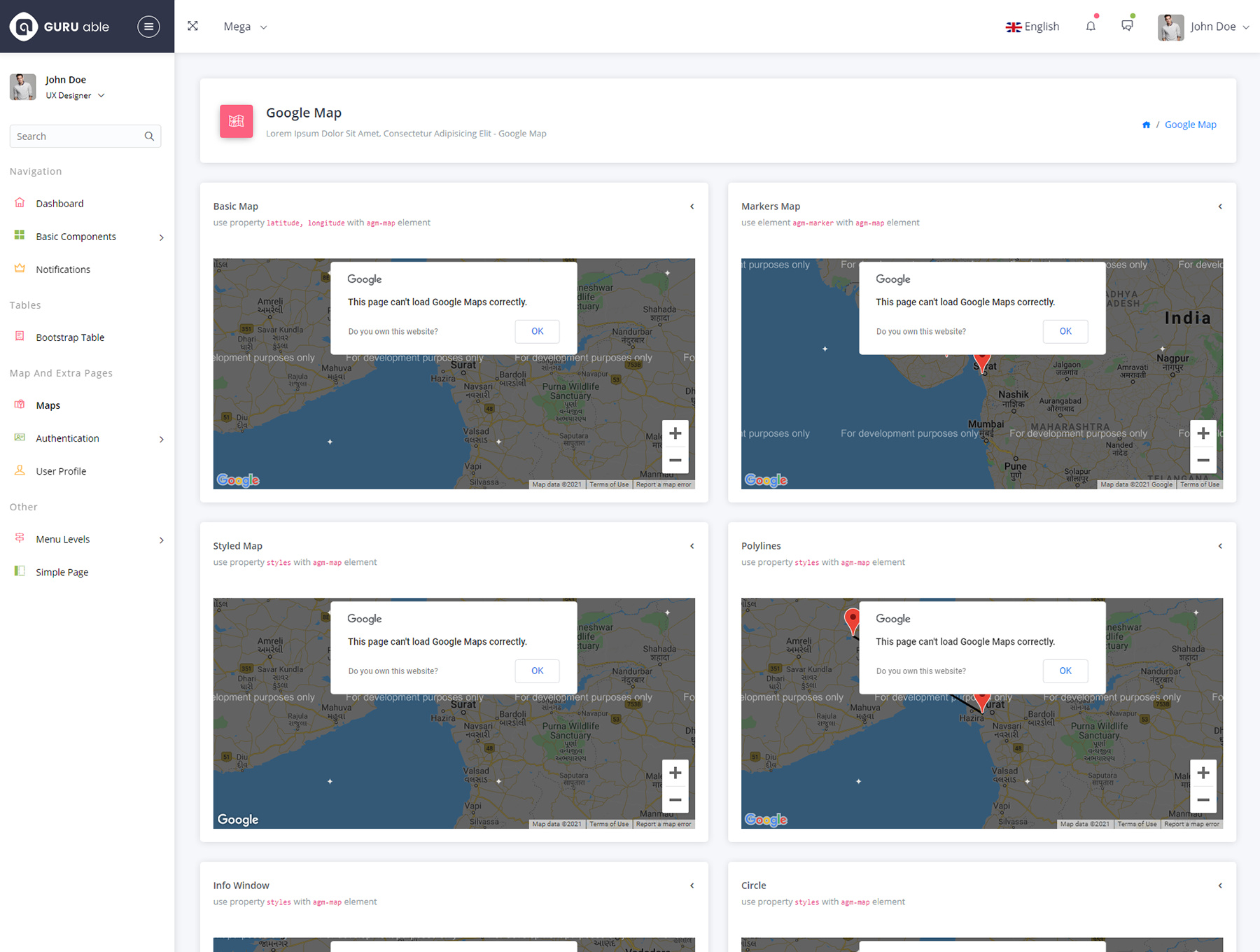This screenshot has height=952, width=1260.
Task: Click the Google Map breadcrumb link
Action: [1190, 125]
